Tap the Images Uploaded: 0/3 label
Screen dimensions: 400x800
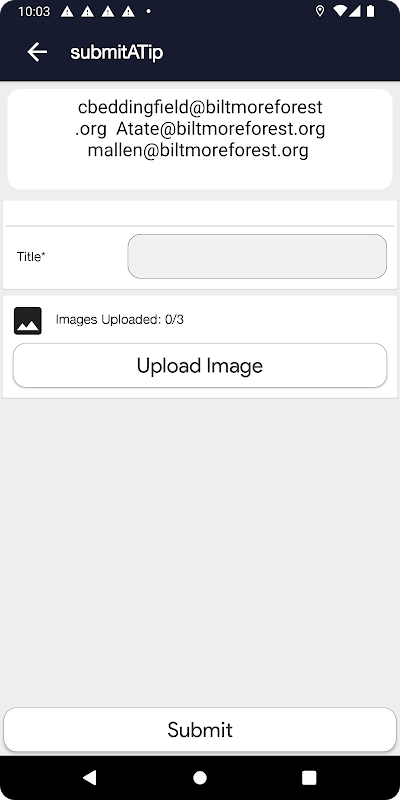(120, 320)
